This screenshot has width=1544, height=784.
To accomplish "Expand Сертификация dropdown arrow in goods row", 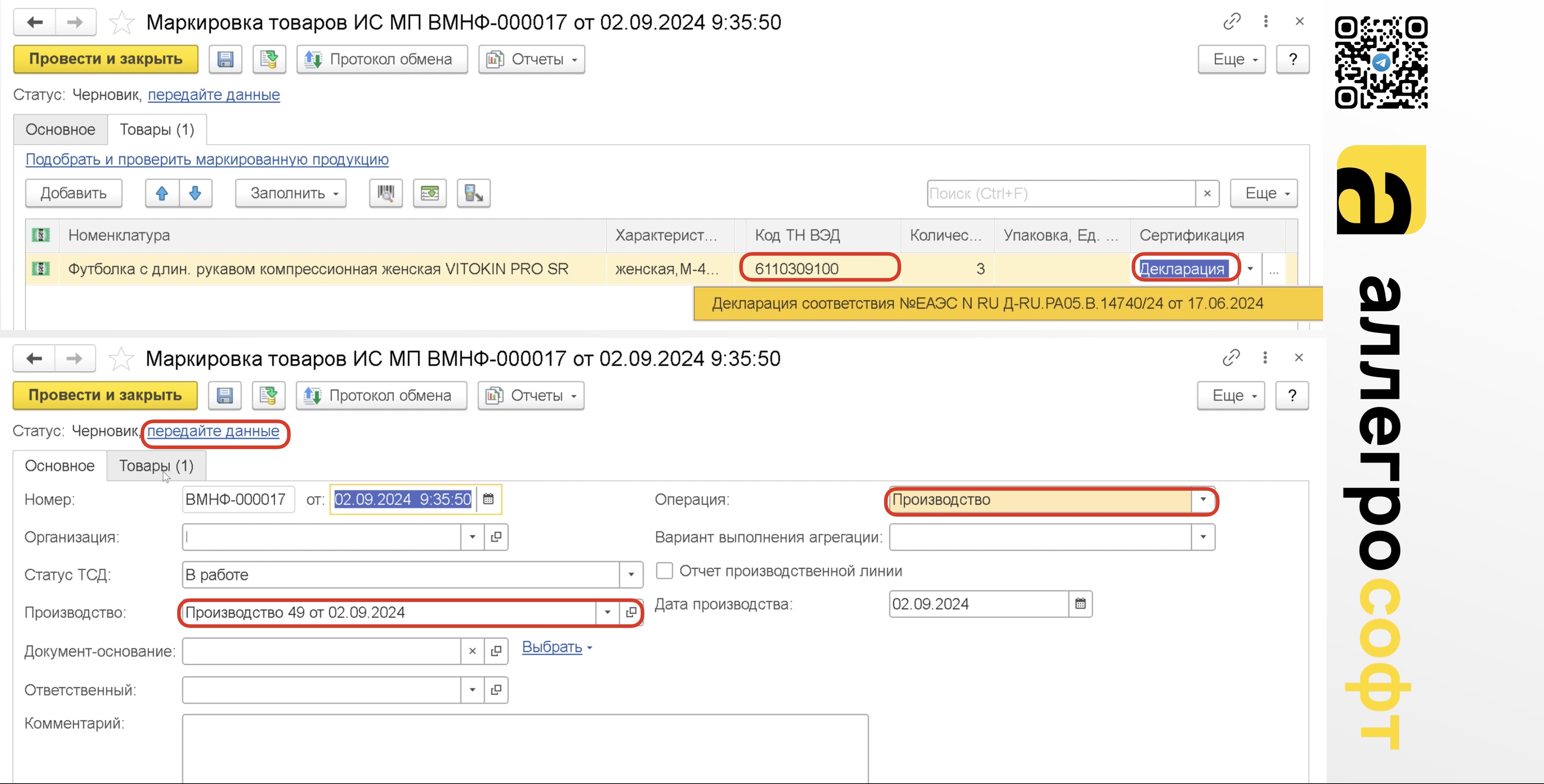I will (x=1250, y=269).
